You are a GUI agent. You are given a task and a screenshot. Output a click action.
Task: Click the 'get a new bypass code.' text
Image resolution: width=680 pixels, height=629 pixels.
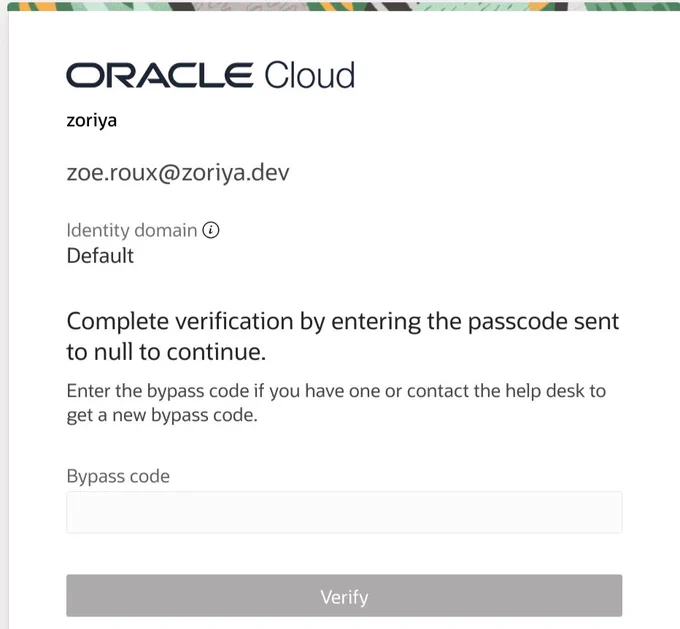(162, 416)
